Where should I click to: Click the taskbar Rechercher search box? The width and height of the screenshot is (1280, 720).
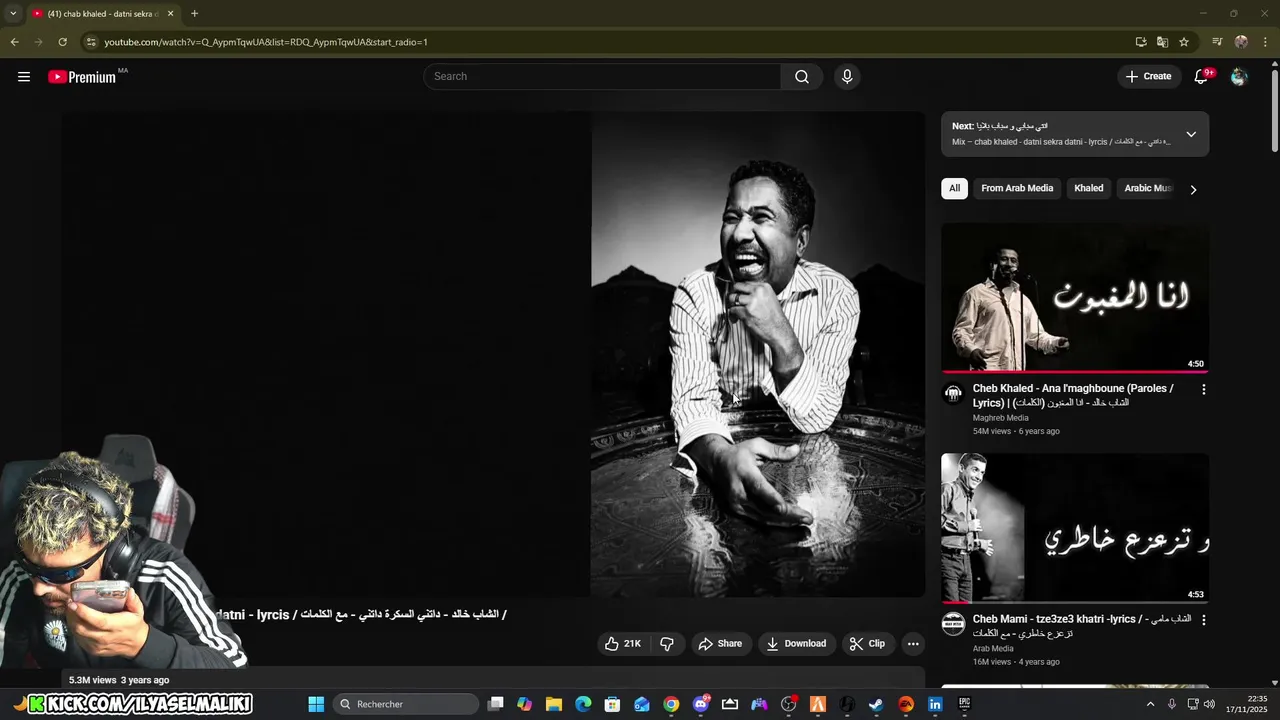point(403,704)
